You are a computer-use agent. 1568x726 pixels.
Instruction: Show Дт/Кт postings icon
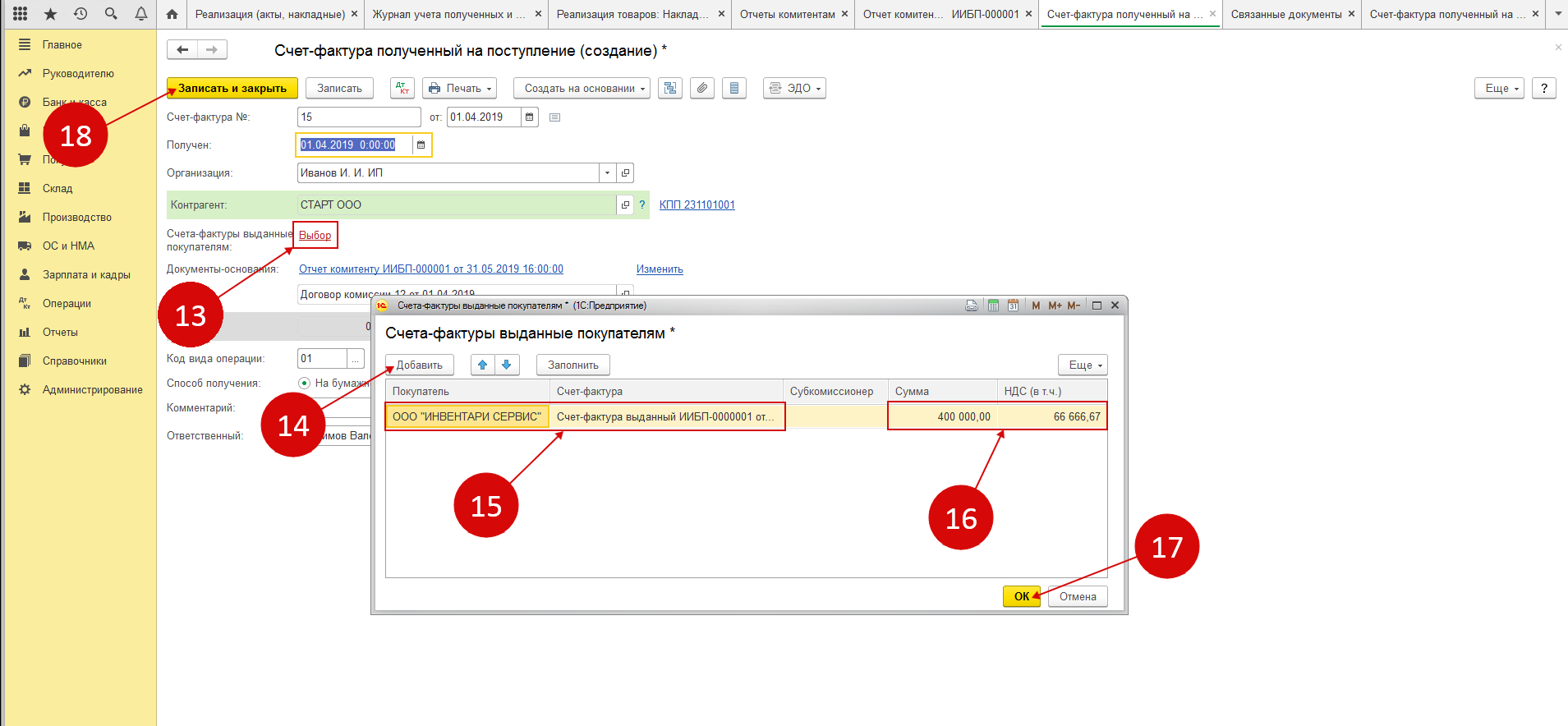(402, 88)
